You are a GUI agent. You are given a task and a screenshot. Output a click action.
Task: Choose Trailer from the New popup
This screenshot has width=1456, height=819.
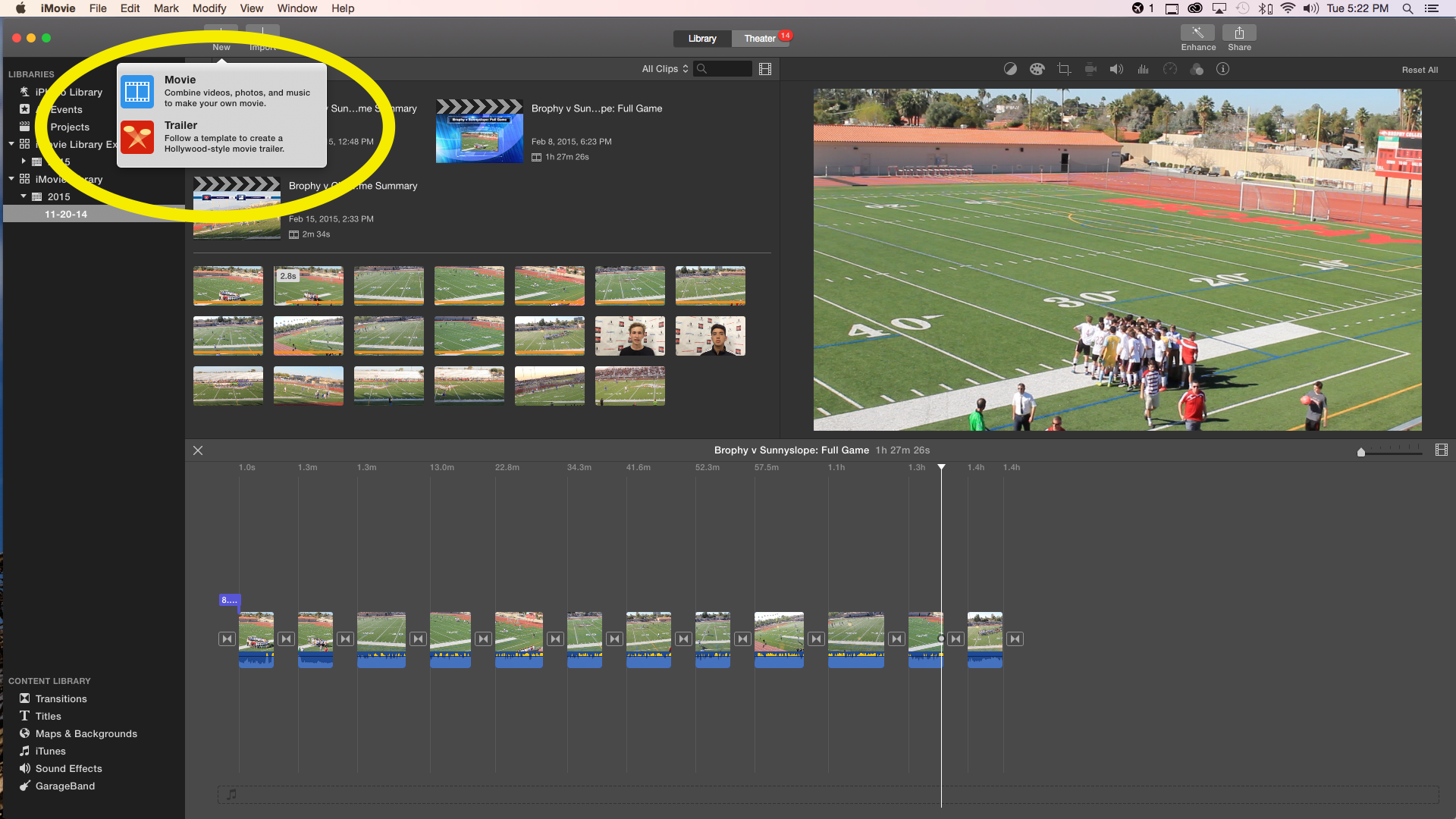[x=222, y=137]
